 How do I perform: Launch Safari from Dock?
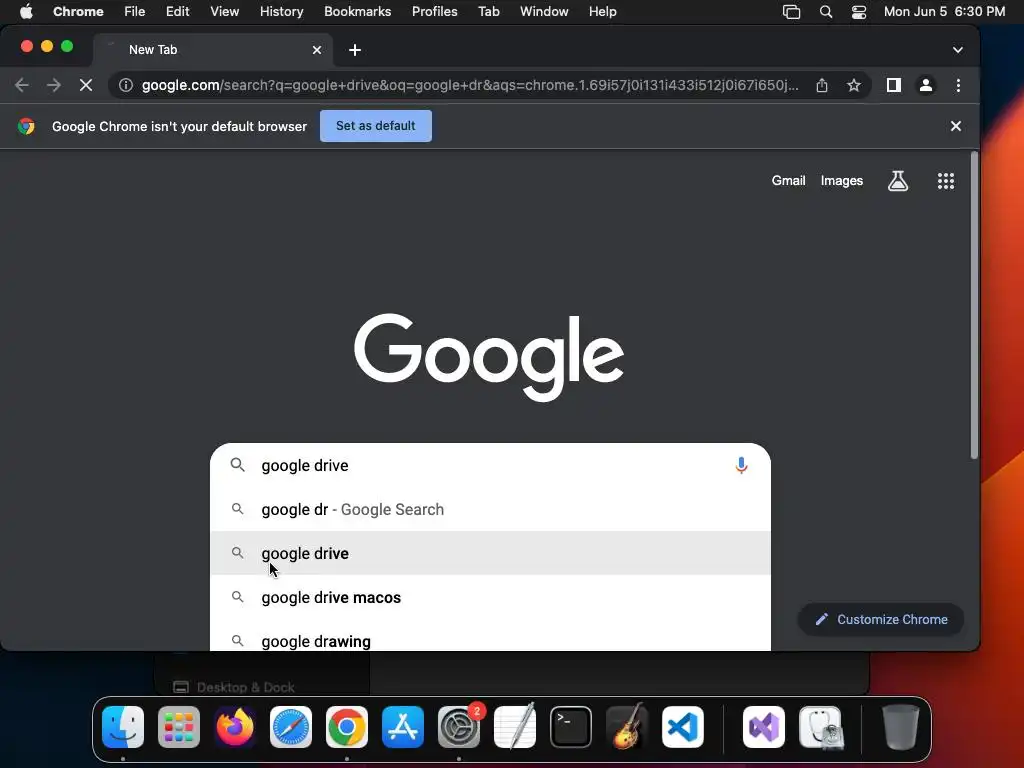pos(291,727)
